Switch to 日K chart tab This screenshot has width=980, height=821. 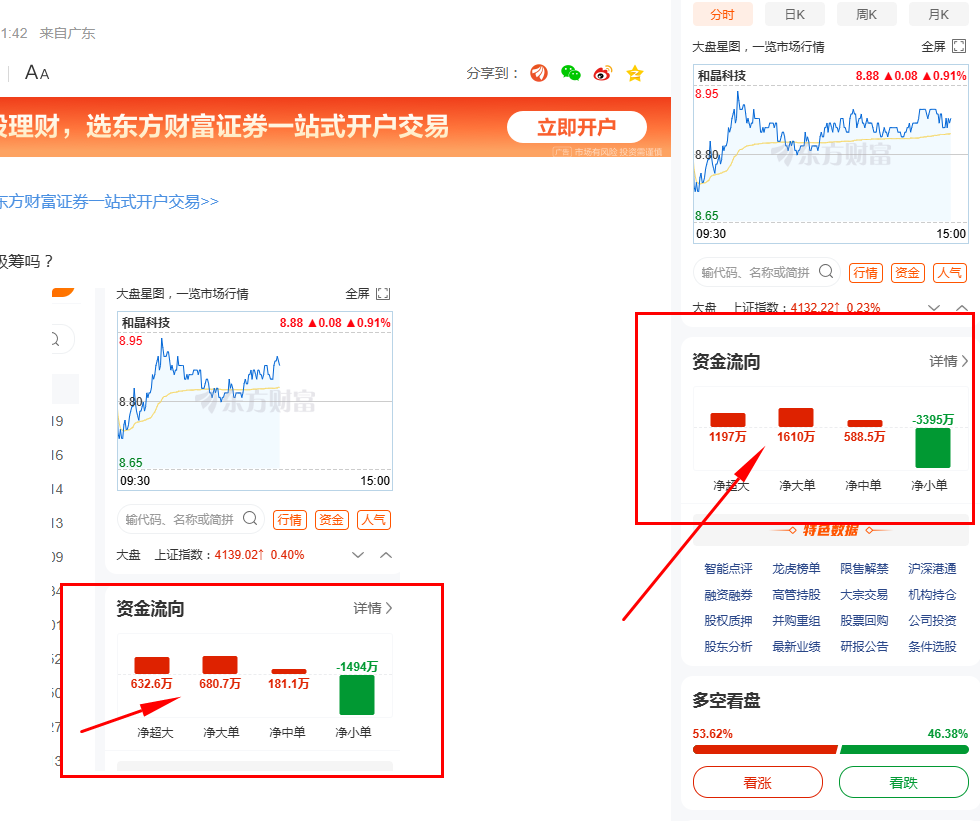[795, 14]
